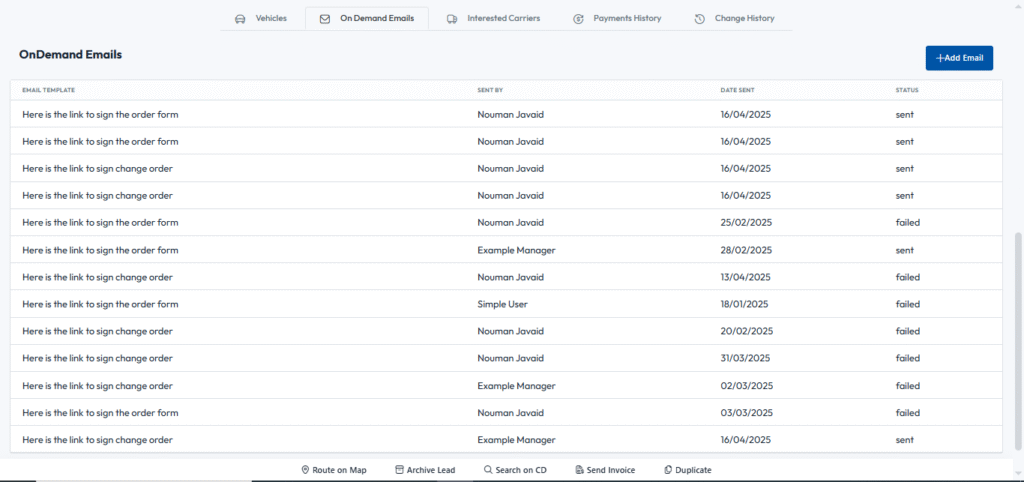Click the truck icon on Interested Carriers

click(x=452, y=19)
